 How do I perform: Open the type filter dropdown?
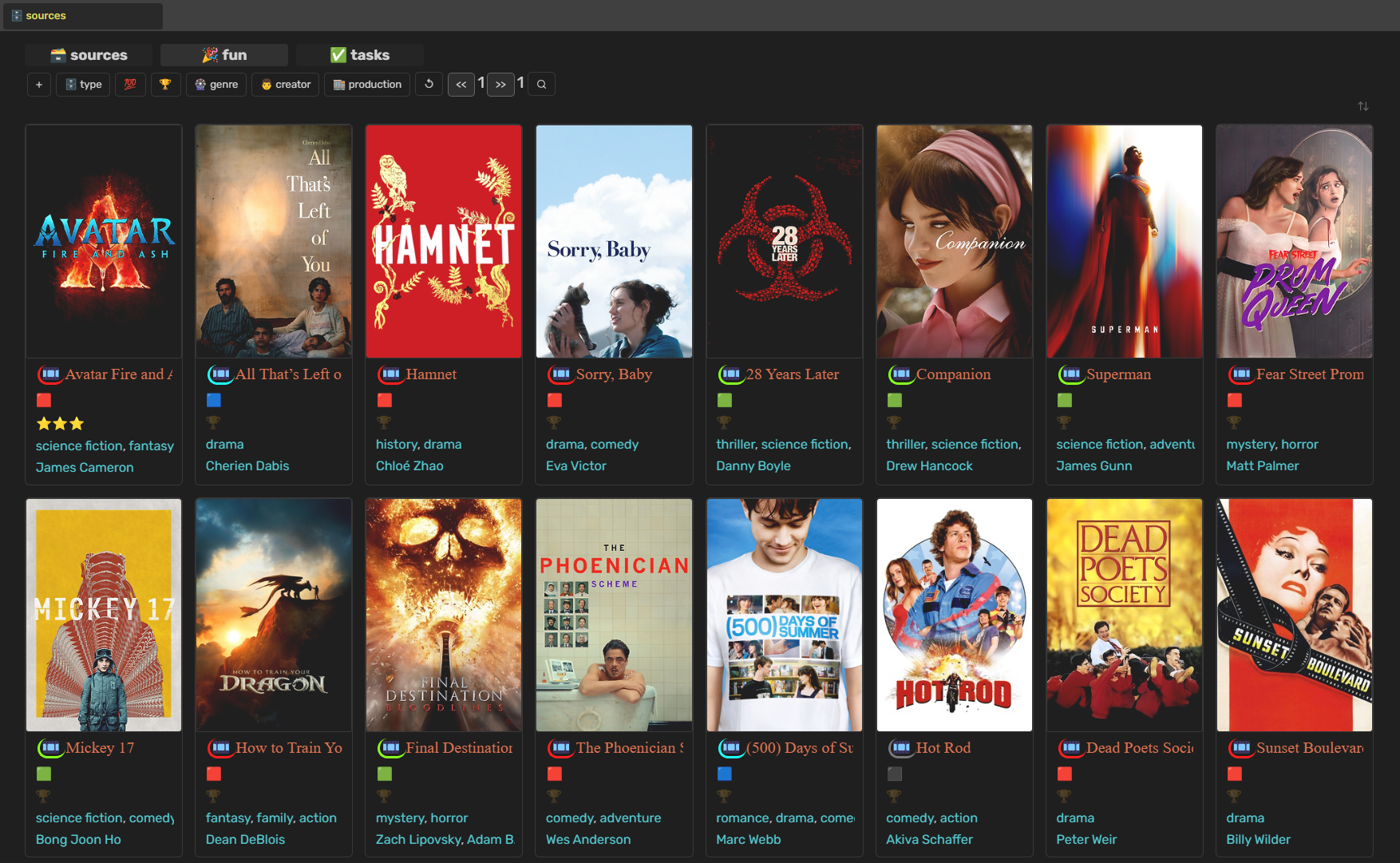(84, 85)
